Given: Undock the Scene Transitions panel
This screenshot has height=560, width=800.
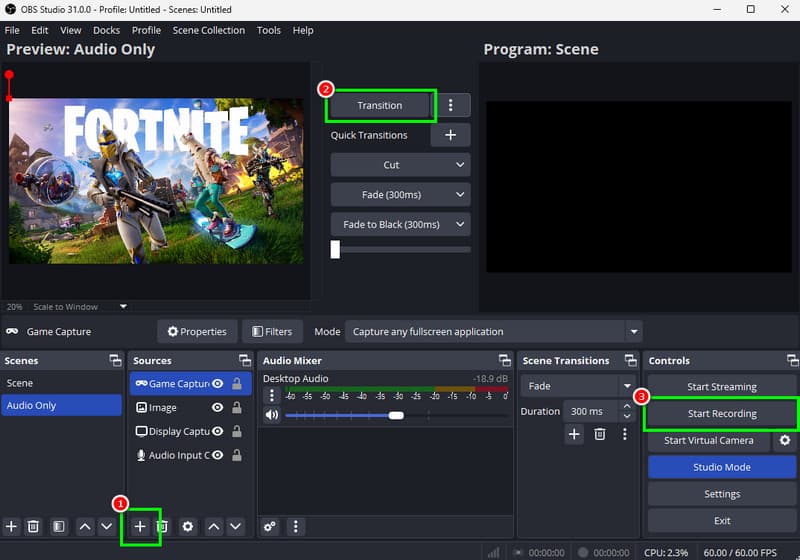Looking at the screenshot, I should [631, 361].
